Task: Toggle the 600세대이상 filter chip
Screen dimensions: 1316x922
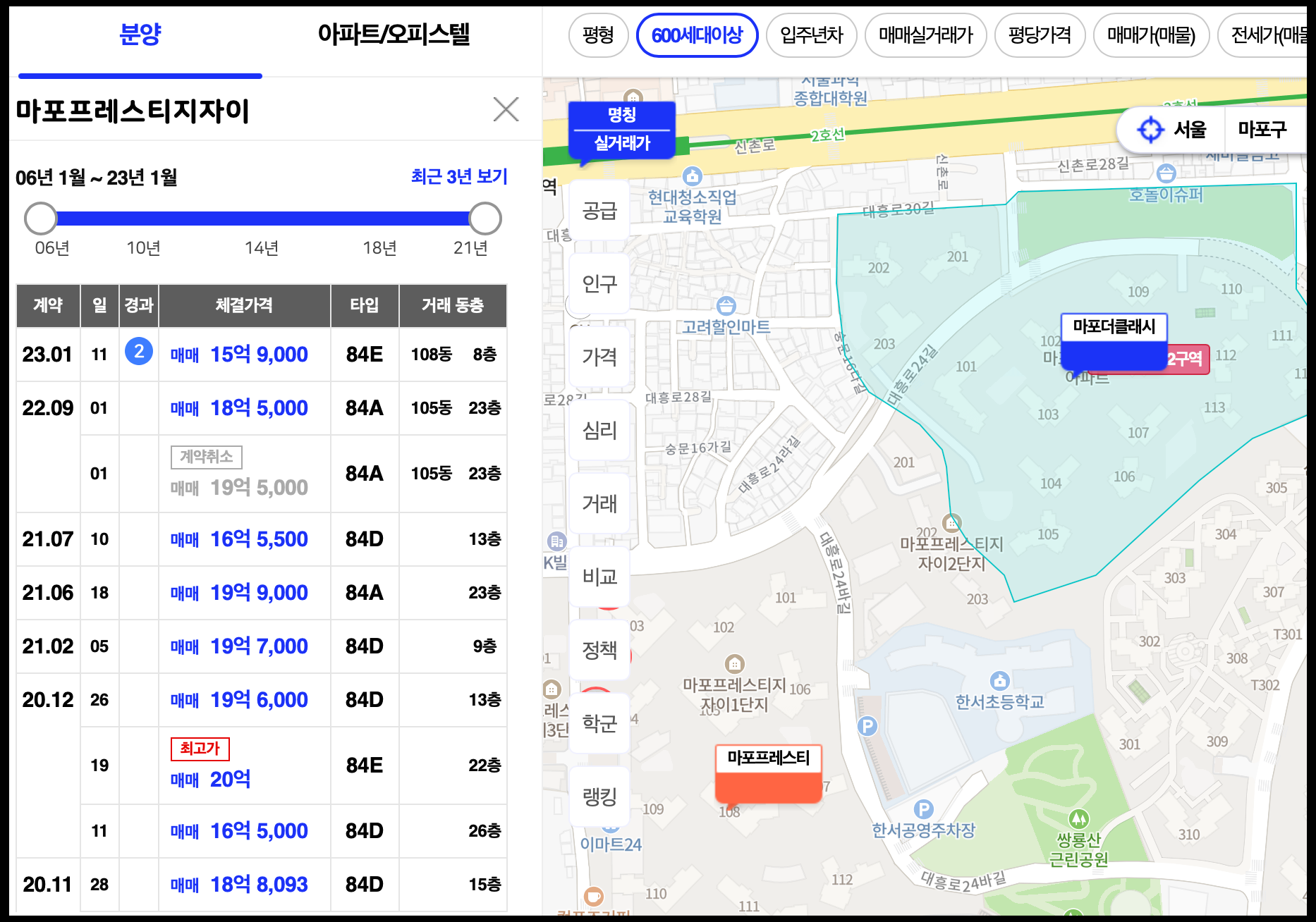Action: (697, 35)
